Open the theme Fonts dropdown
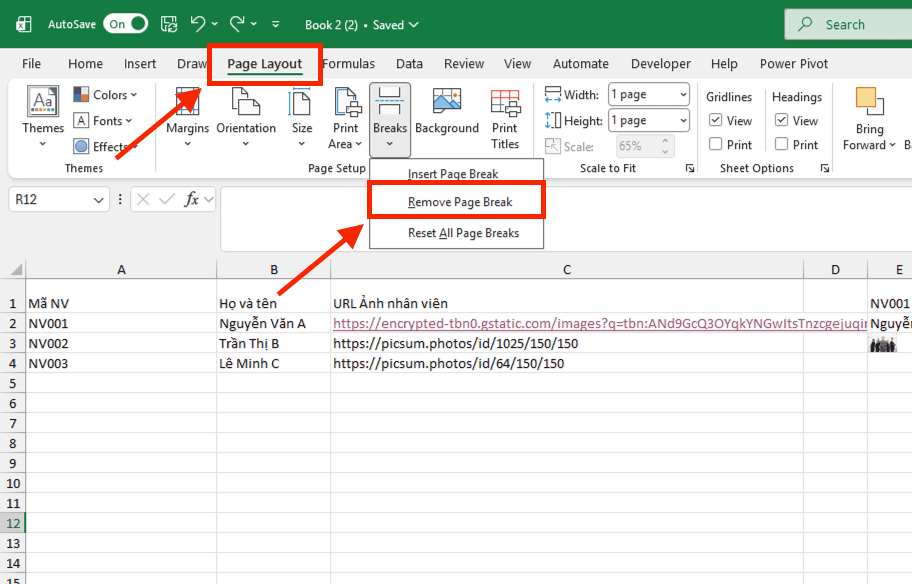This screenshot has height=584, width=912. [103, 121]
